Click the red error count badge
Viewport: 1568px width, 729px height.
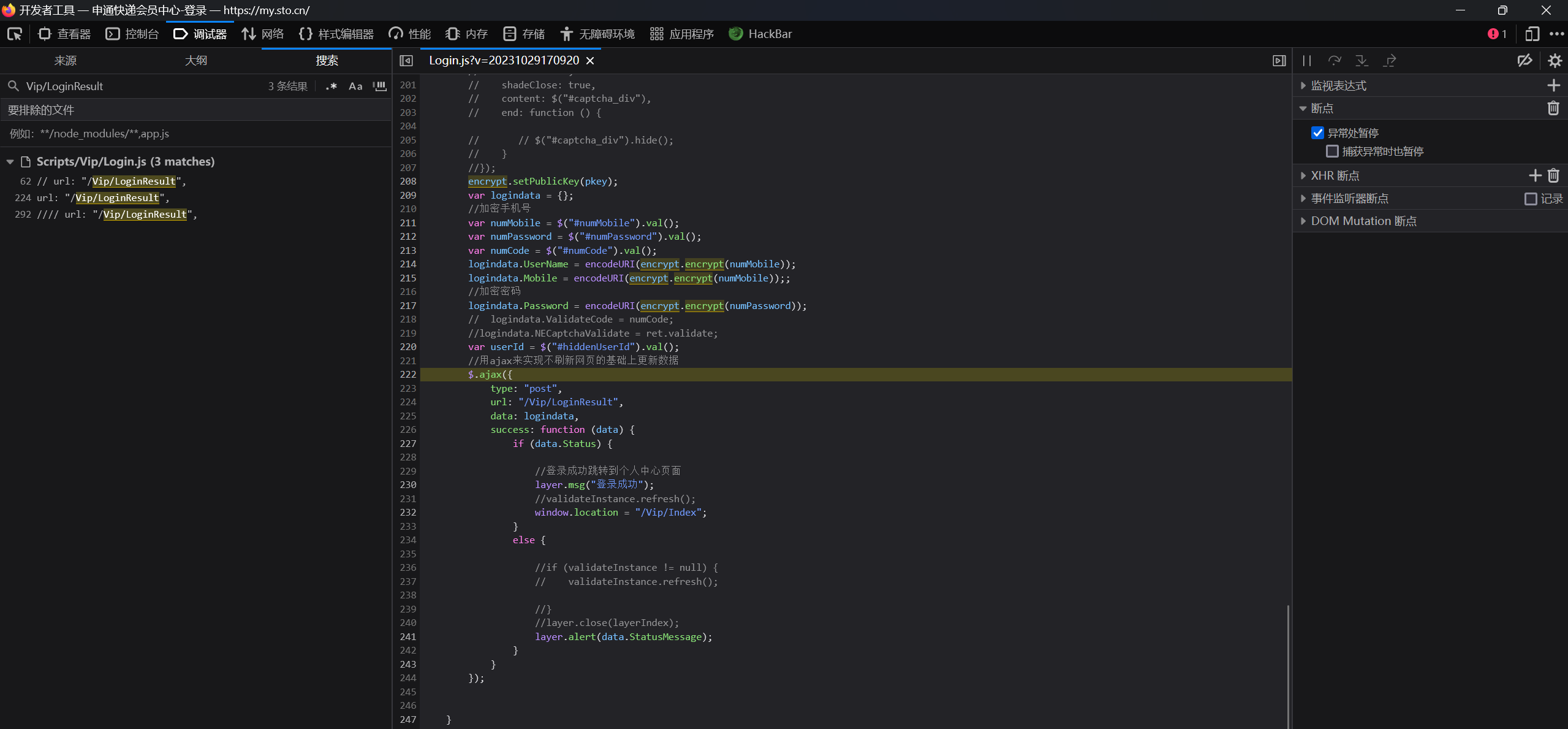pyautogui.click(x=1497, y=34)
